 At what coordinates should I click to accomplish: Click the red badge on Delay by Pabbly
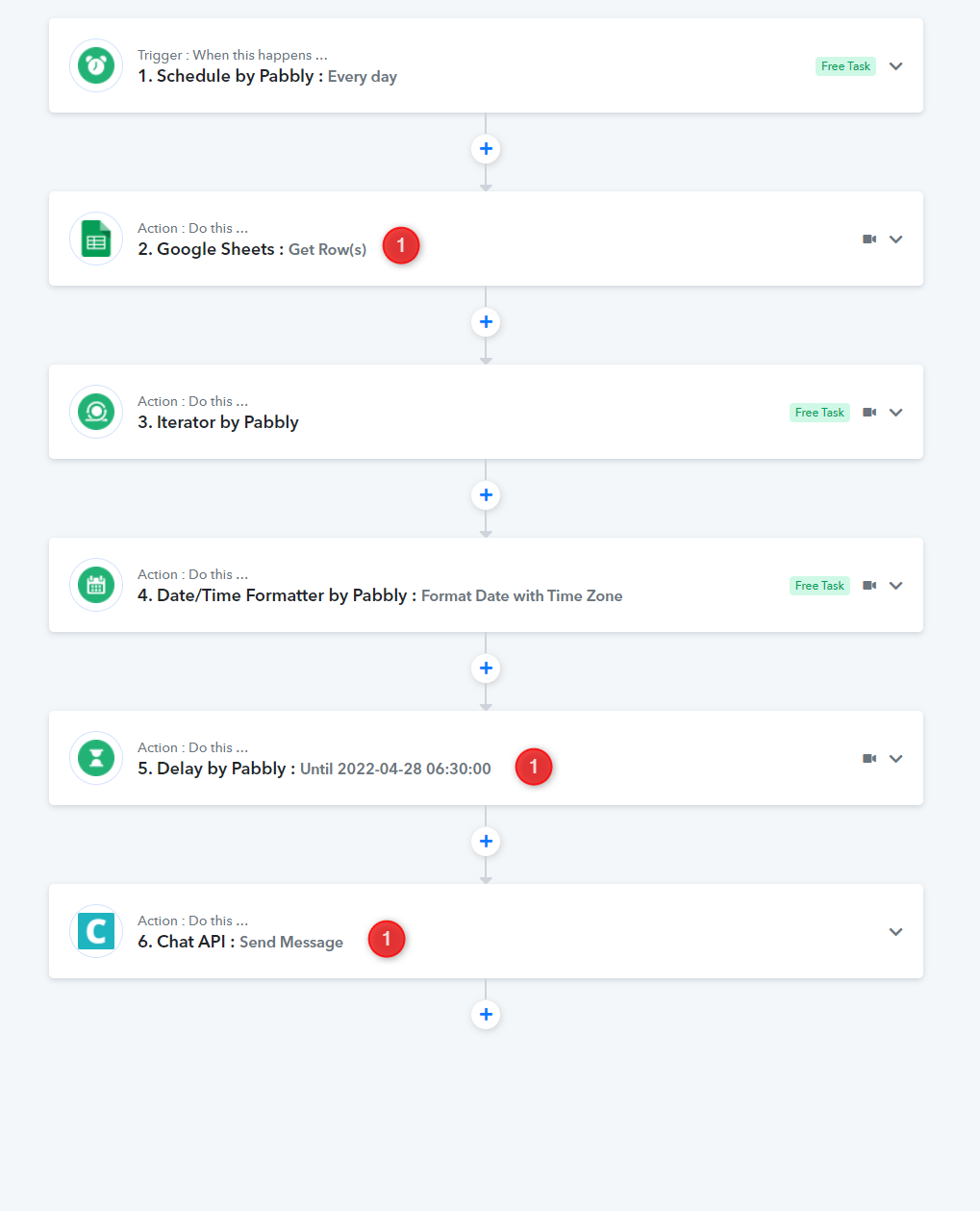click(534, 767)
